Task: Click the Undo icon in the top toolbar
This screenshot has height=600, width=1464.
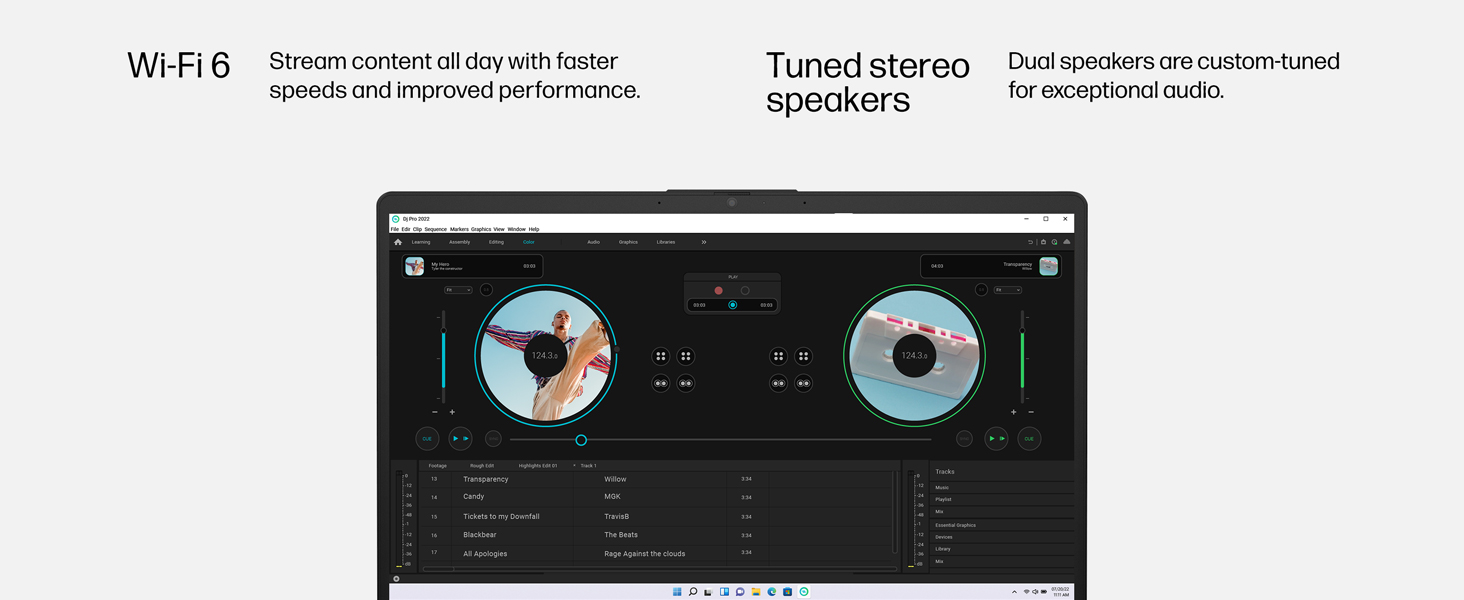Action: [x=1031, y=242]
